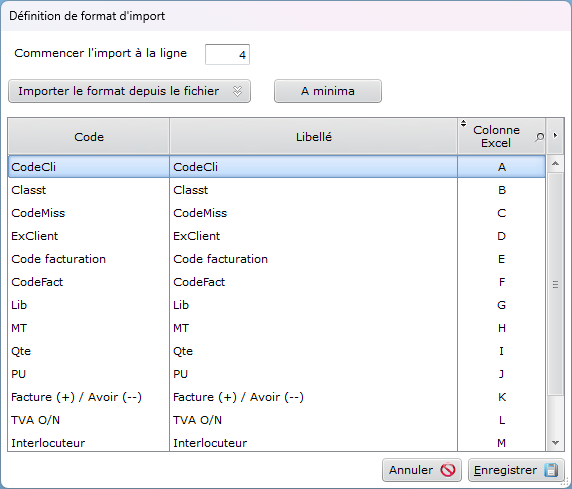Select the Lib cell in Code column
The height and width of the screenshot is (489, 572).
click(x=89, y=305)
